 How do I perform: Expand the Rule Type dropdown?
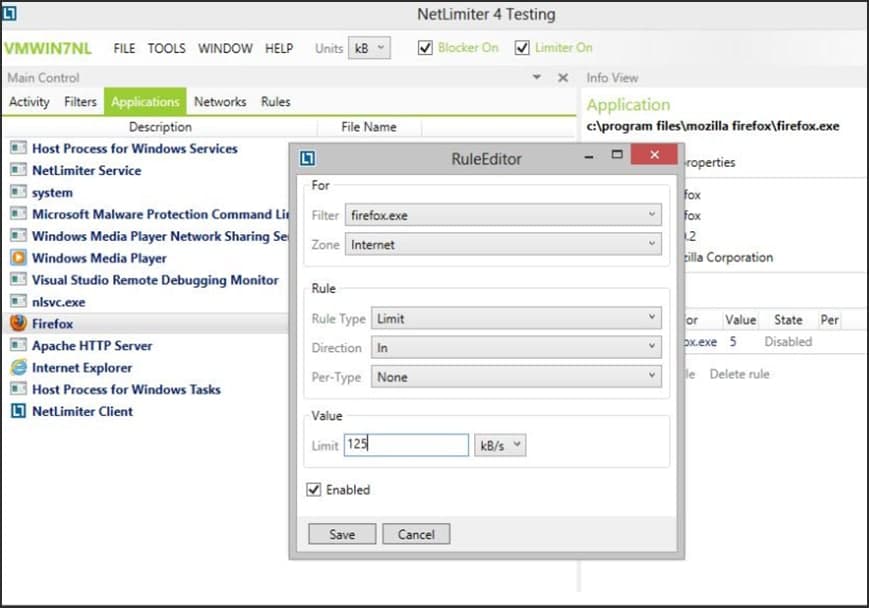[x=516, y=319]
